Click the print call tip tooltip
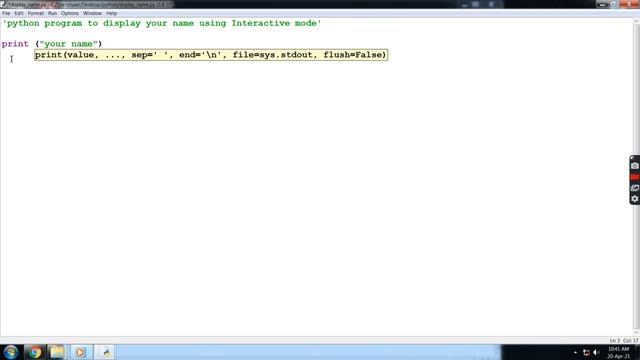 tap(211, 55)
